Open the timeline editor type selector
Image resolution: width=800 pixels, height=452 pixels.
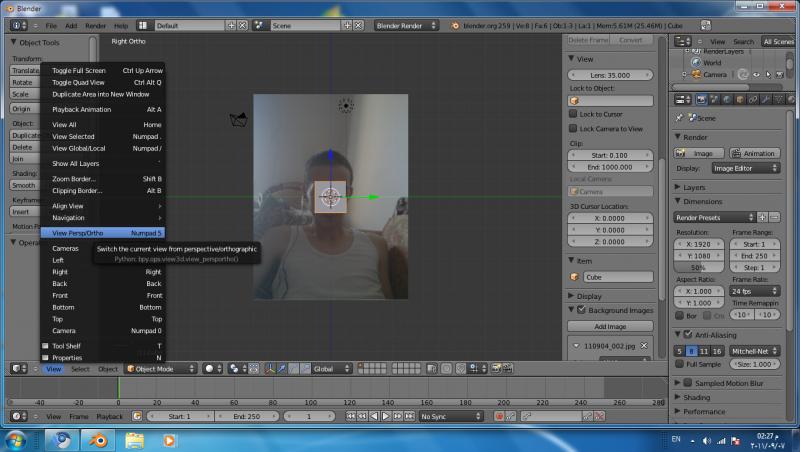[x=19, y=416]
